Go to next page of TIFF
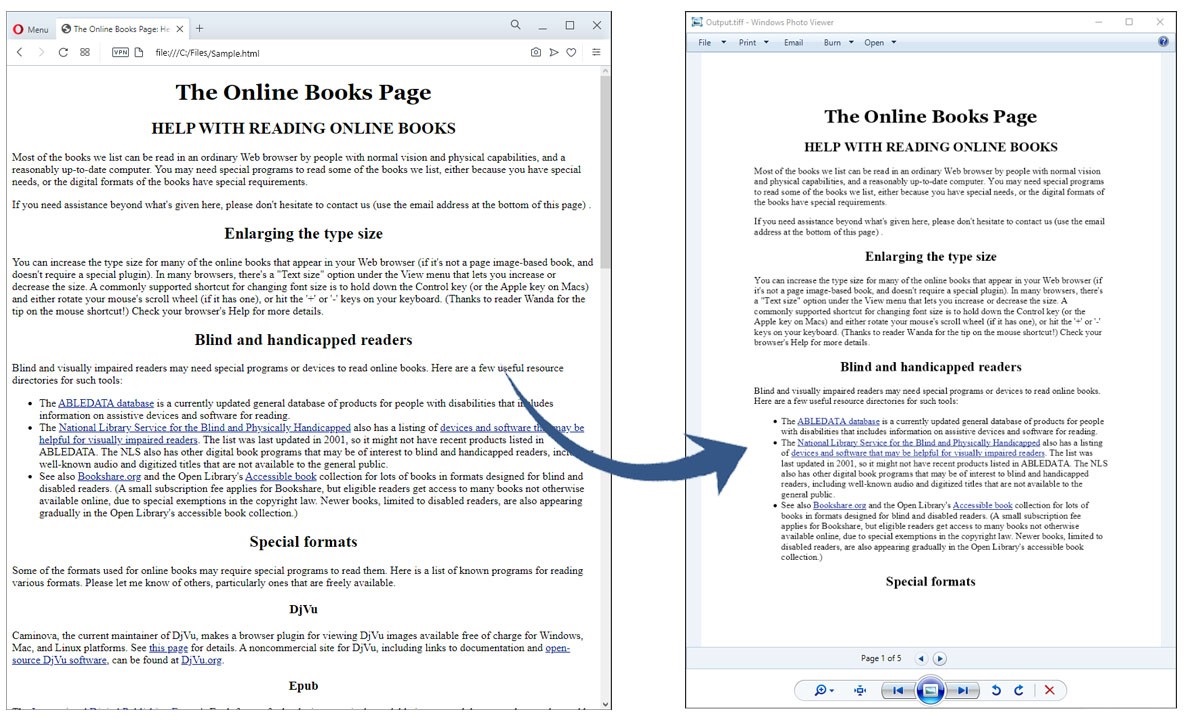This screenshot has width=1187, height=720. [x=940, y=658]
